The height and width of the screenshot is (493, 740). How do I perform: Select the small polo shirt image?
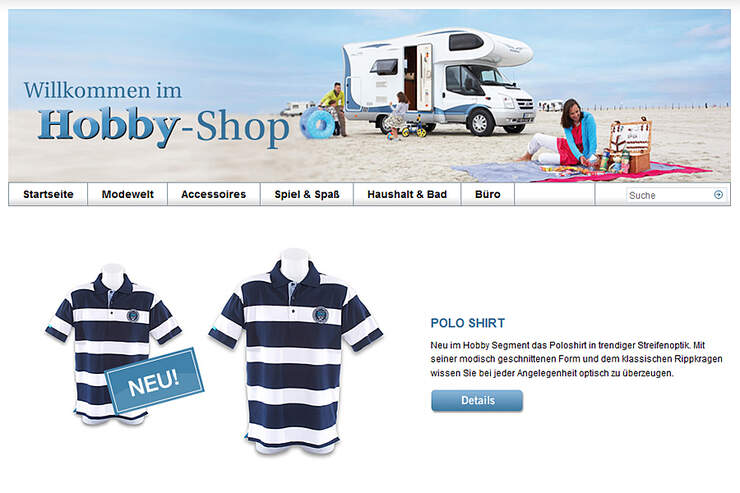[x=113, y=343]
